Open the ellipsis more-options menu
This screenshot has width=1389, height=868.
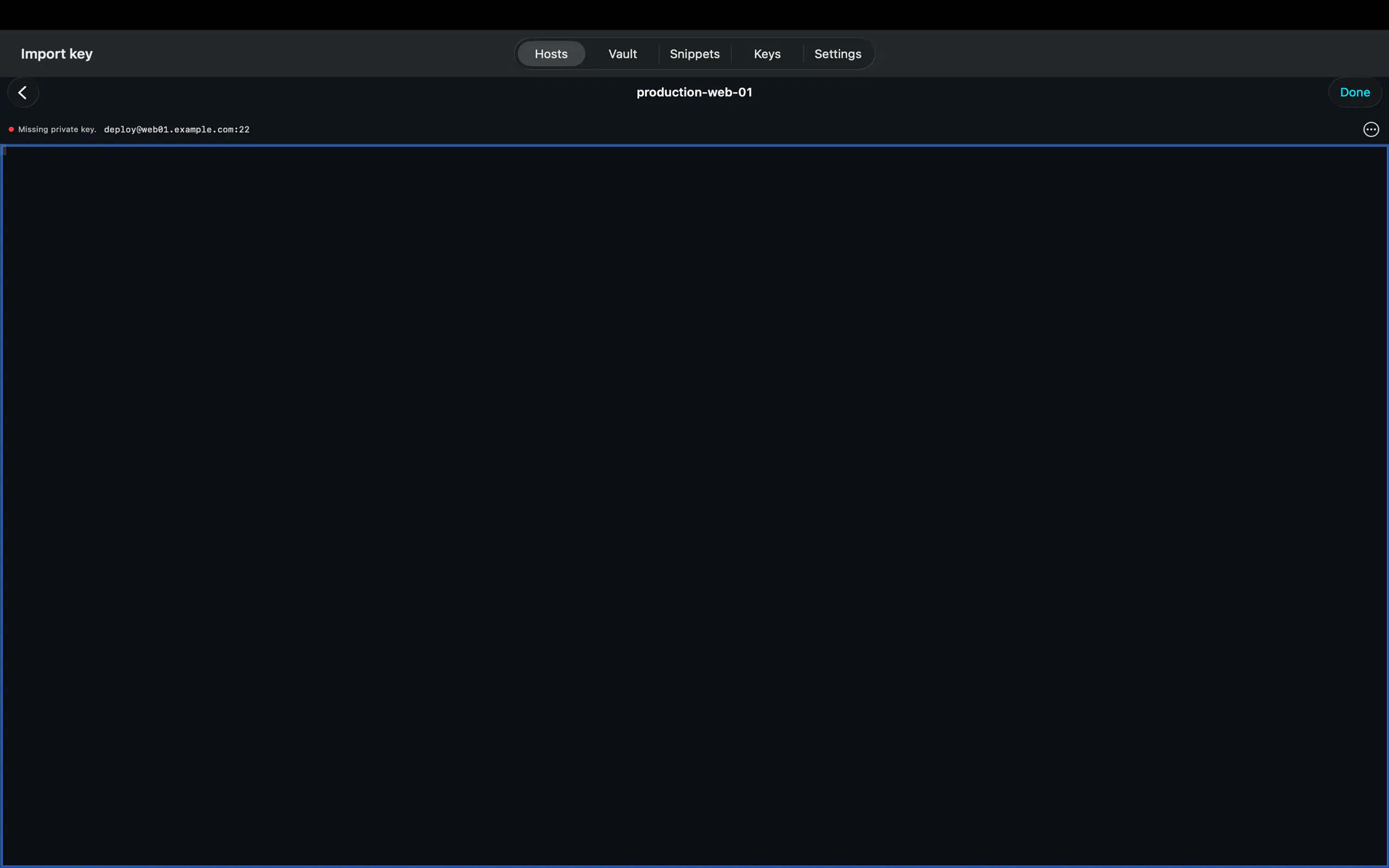1371,130
